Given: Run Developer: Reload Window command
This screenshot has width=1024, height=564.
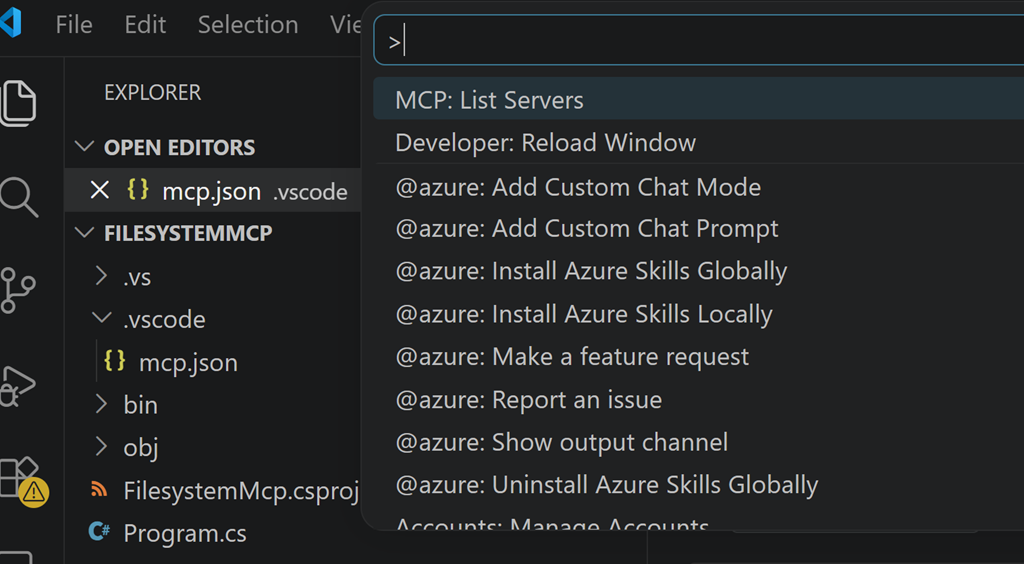Looking at the screenshot, I should tap(545, 143).
